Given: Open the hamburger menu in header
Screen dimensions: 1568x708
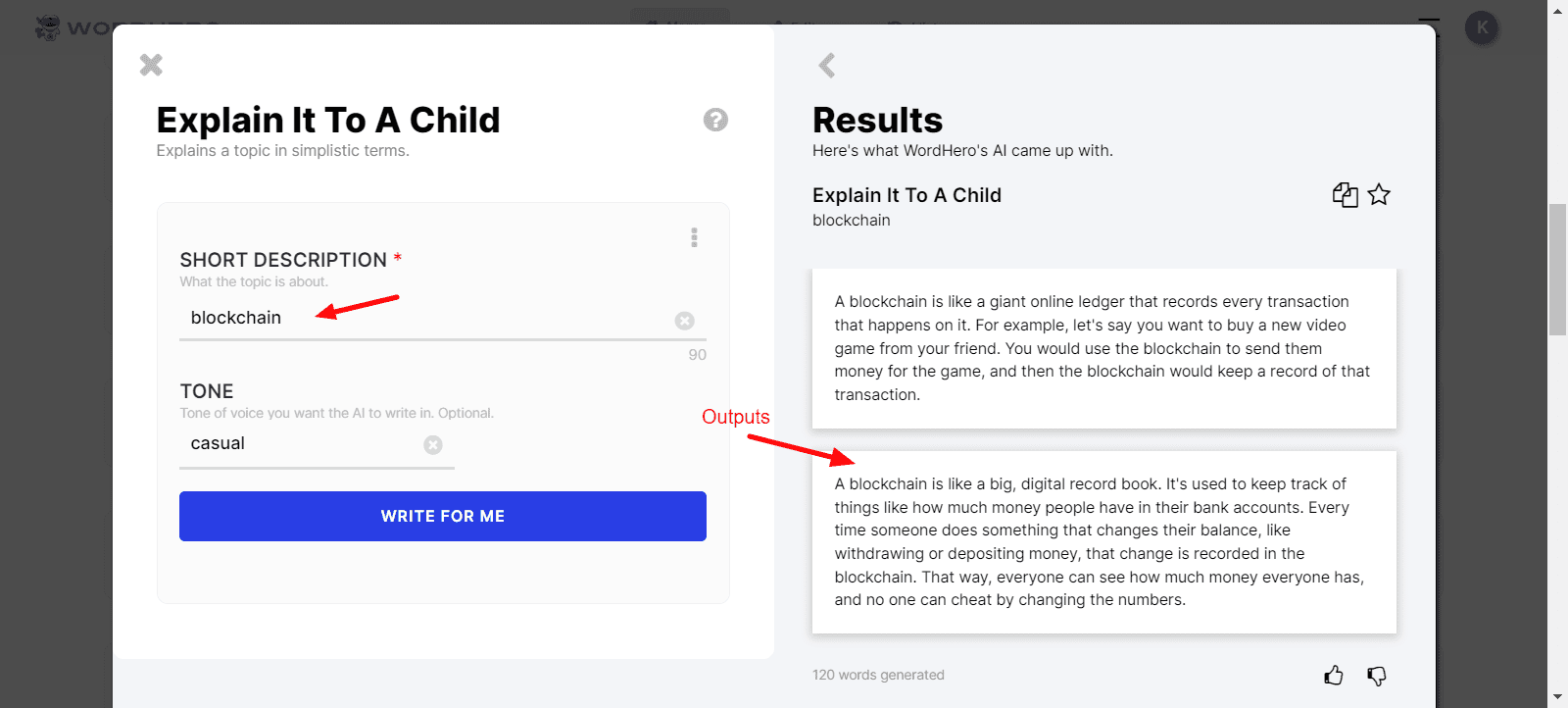Looking at the screenshot, I should point(1429,25).
